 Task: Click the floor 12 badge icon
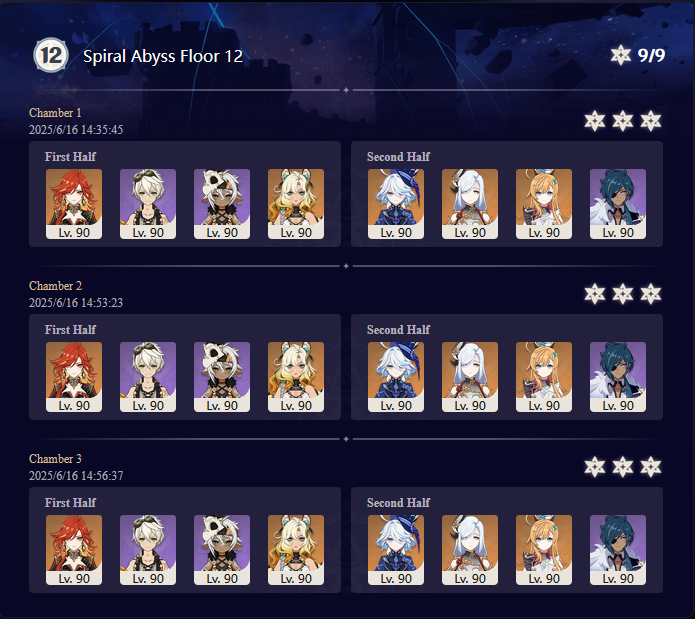coord(51,55)
